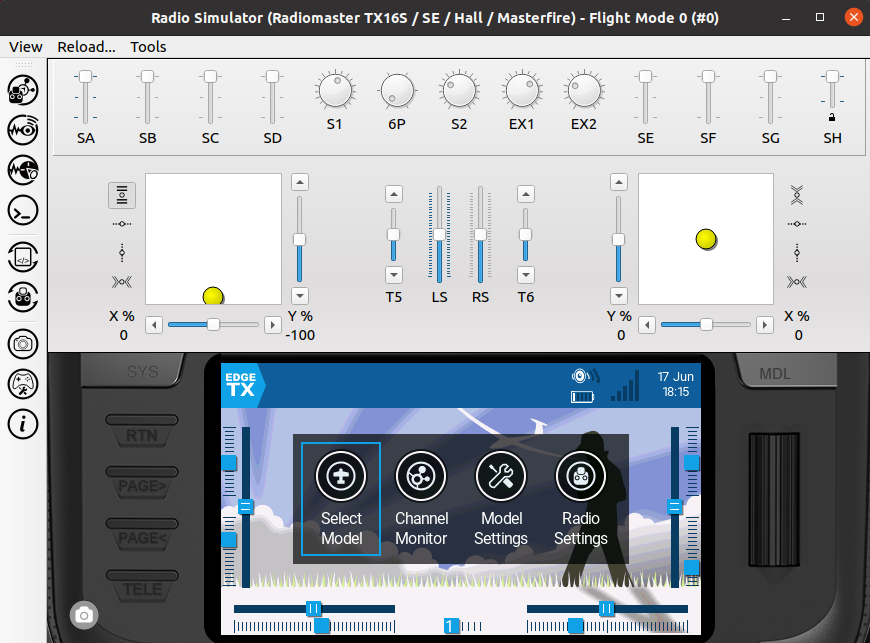This screenshot has height=643, width=870.
Task: Open Model Settings wrench icon
Action: 501,476
